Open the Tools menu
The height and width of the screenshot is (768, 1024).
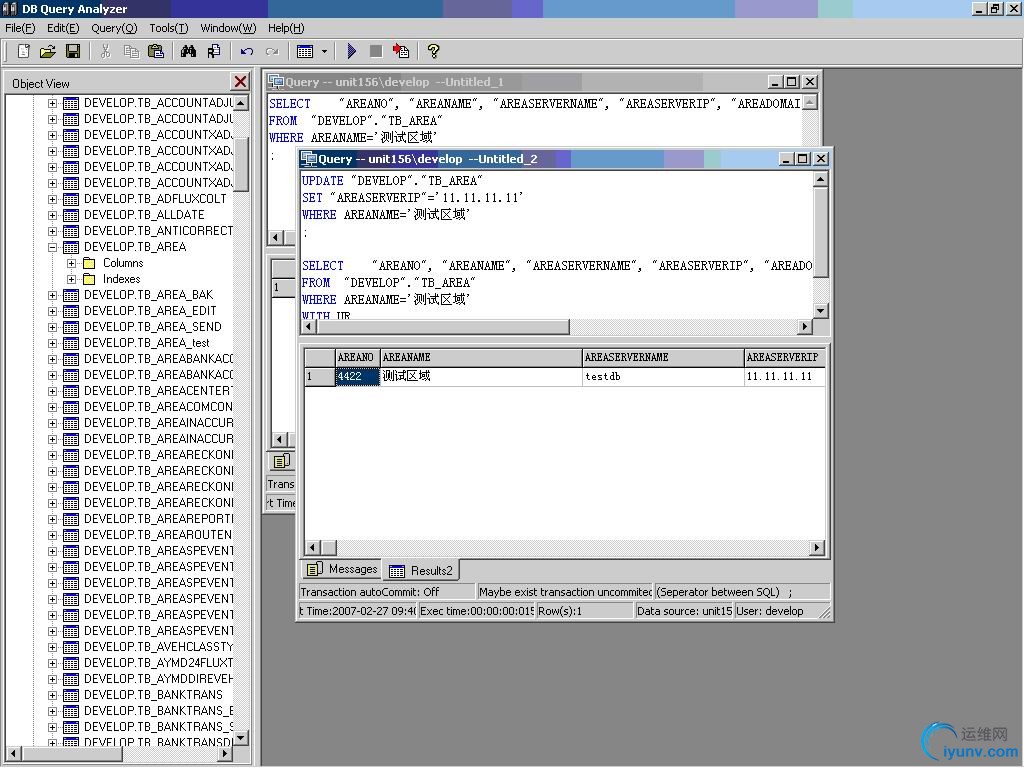click(x=168, y=28)
